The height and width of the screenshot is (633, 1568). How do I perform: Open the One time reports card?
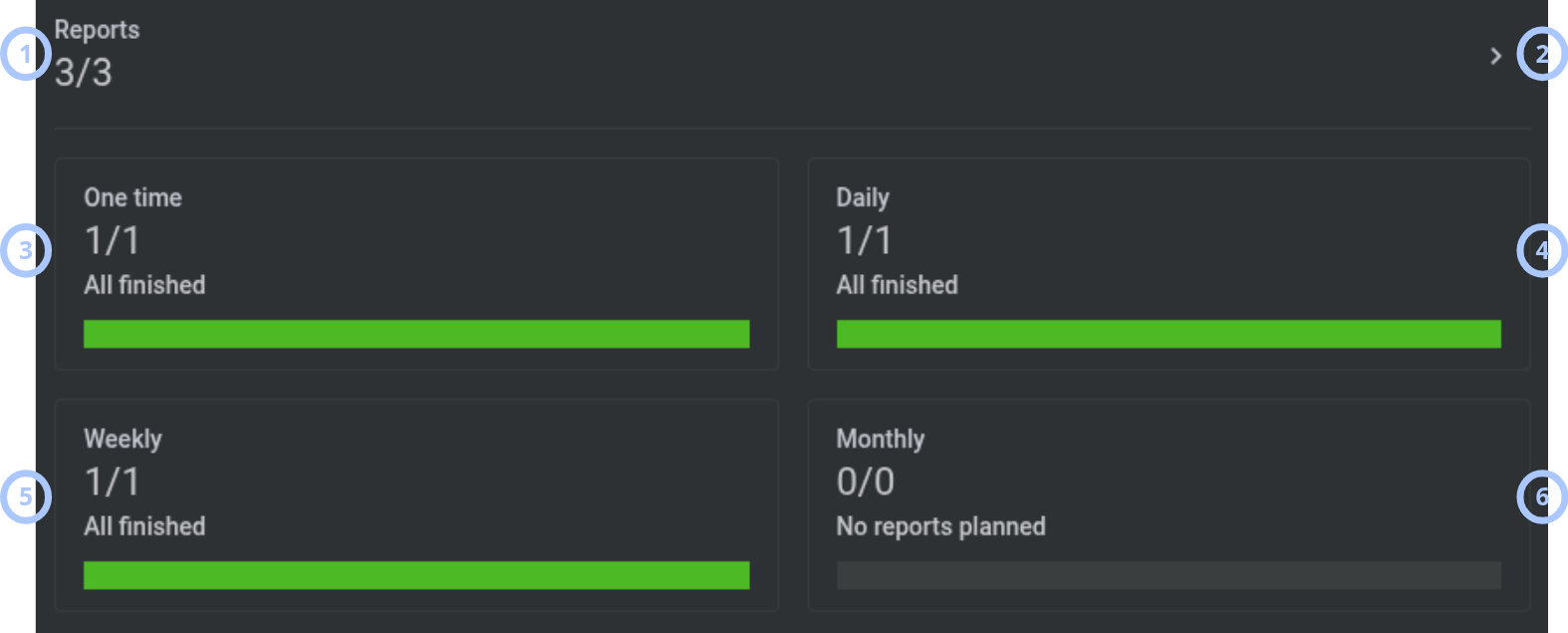pyautogui.click(x=416, y=264)
